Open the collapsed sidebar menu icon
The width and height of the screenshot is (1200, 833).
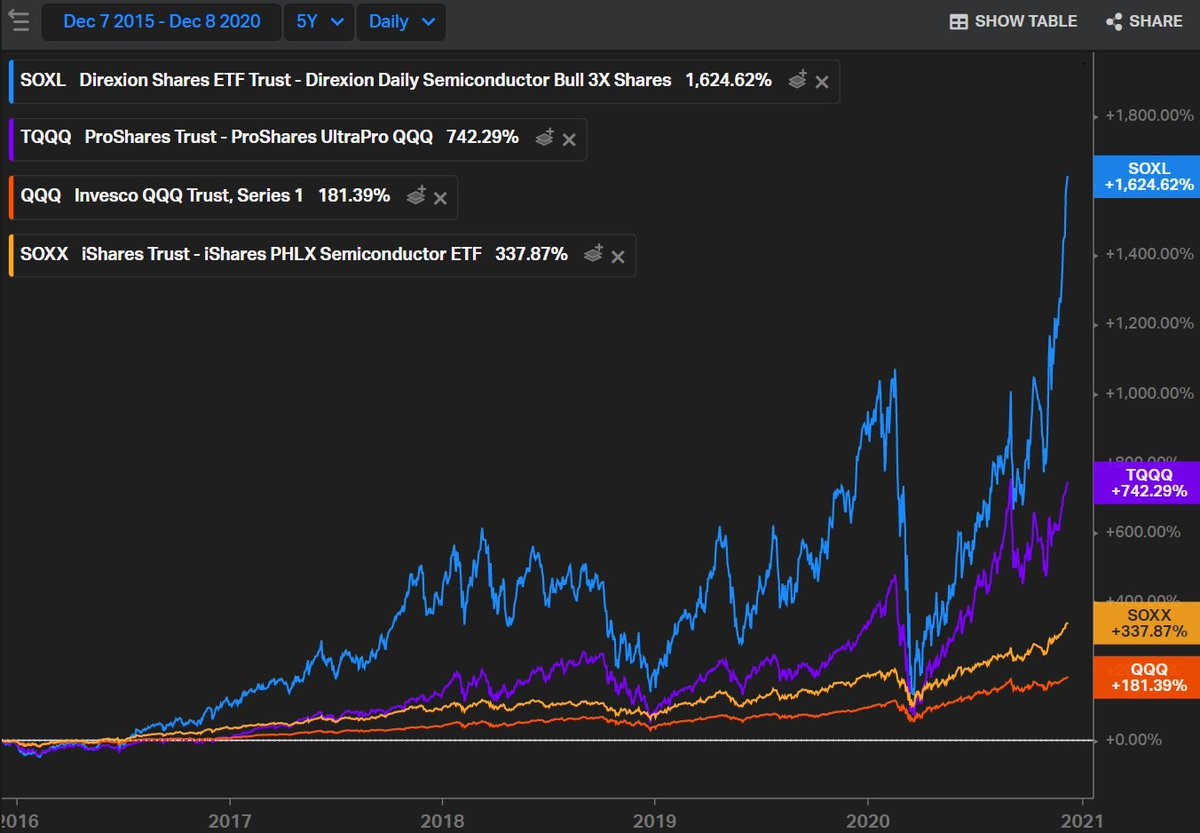[17, 20]
